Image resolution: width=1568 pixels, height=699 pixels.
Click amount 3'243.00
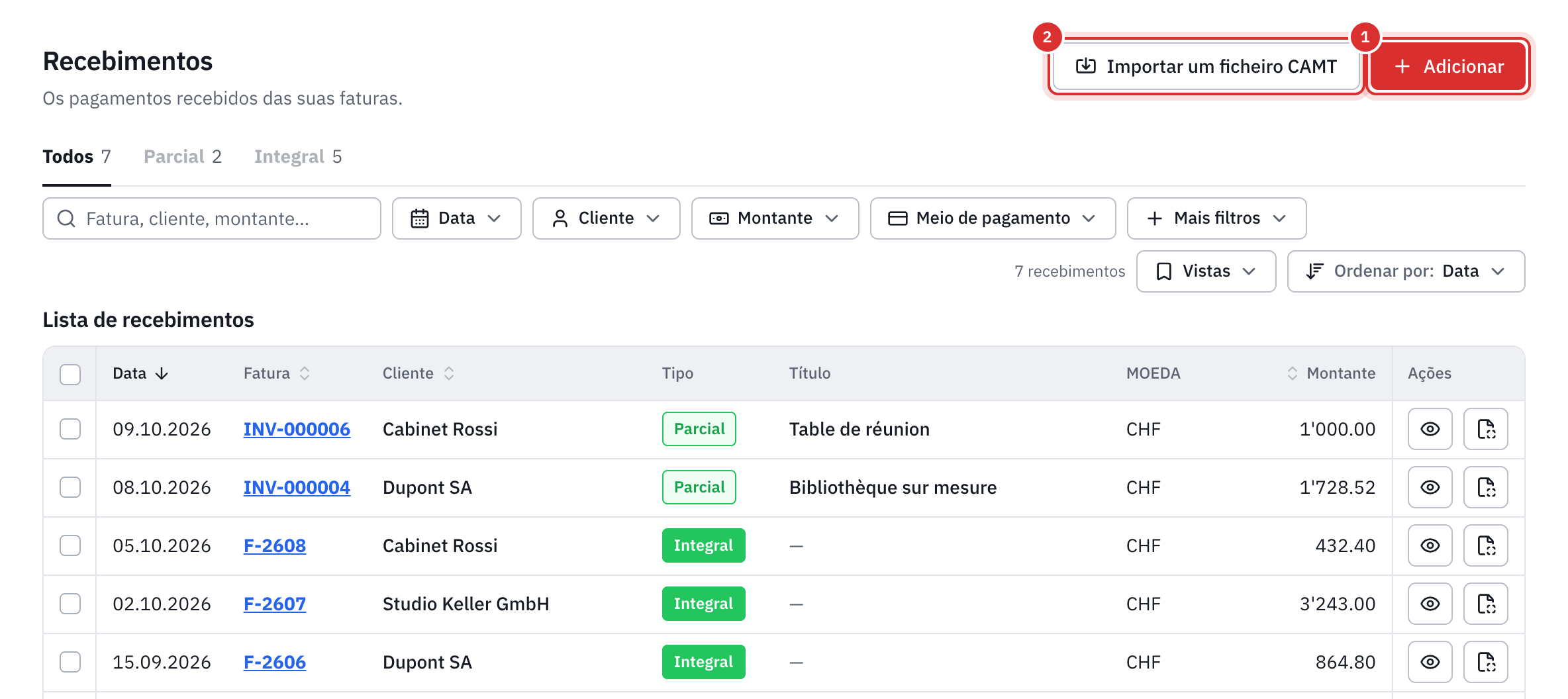coord(1338,604)
